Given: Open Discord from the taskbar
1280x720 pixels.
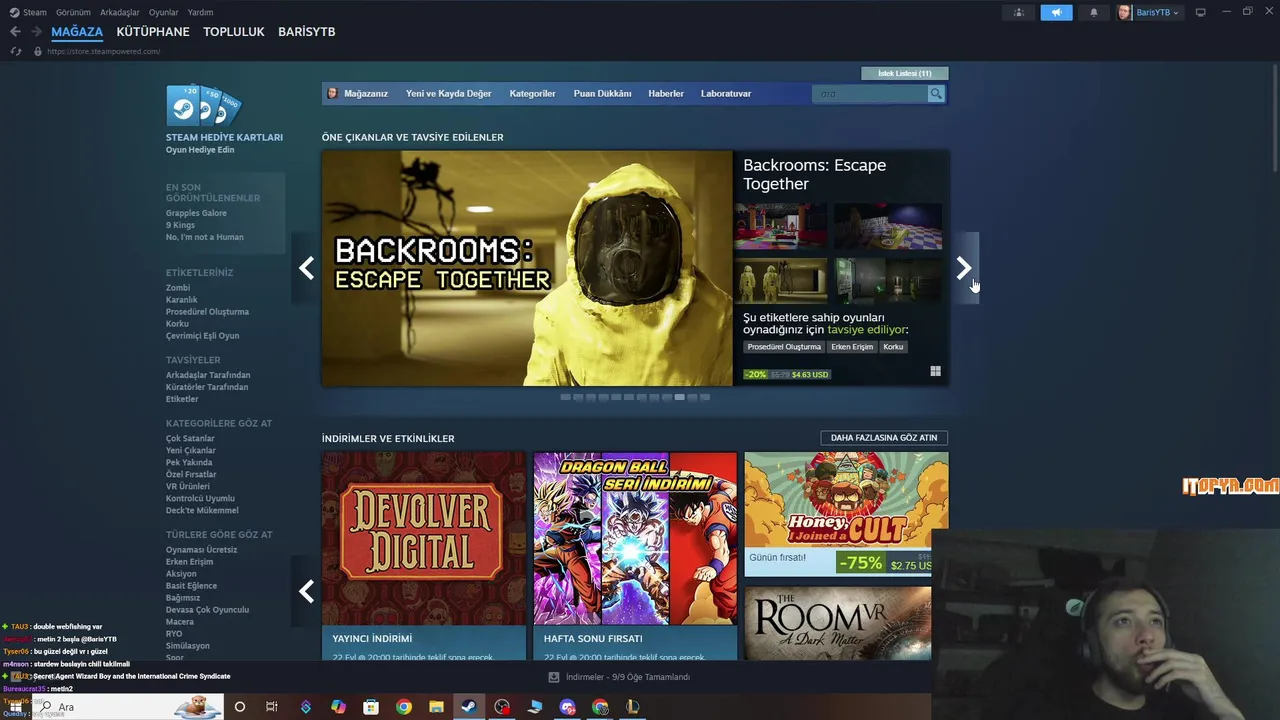Looking at the screenshot, I should click(x=567, y=707).
